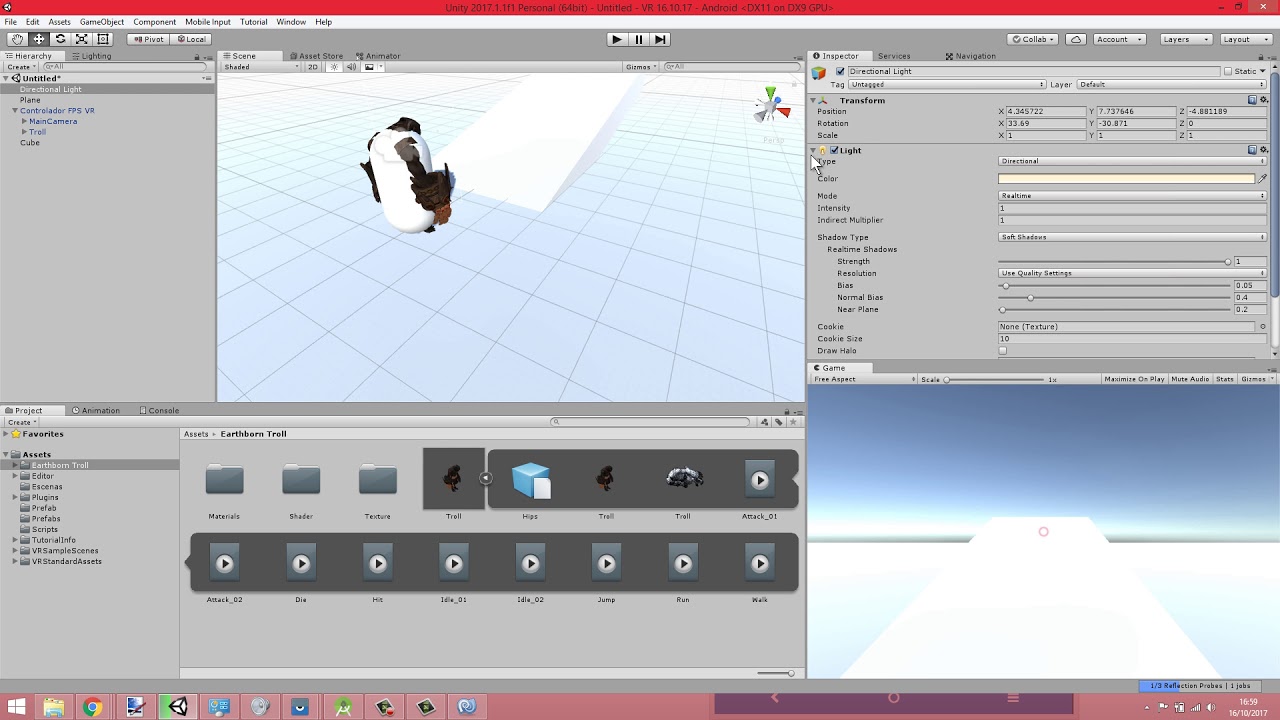Open Unity from the Windows taskbar
Image resolution: width=1280 pixels, height=720 pixels.
pyautogui.click(x=177, y=707)
